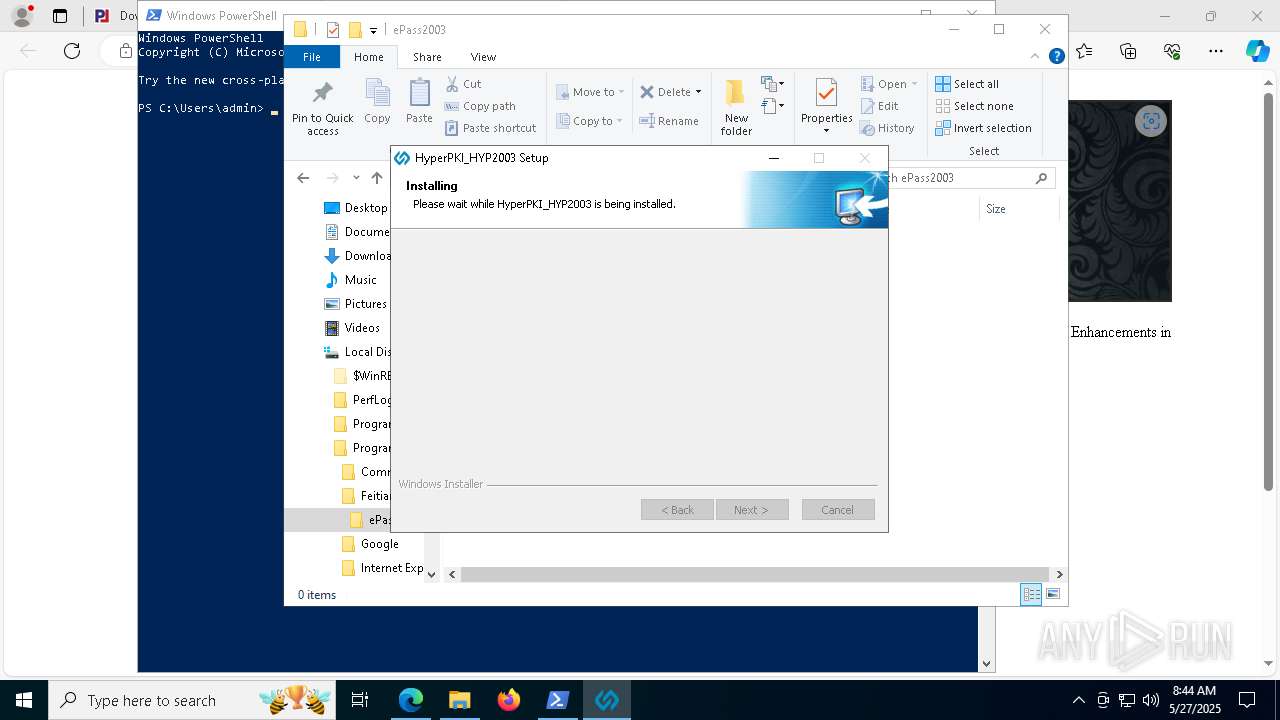Open the notification center icon
This screenshot has width=1280, height=720.
point(1247,700)
